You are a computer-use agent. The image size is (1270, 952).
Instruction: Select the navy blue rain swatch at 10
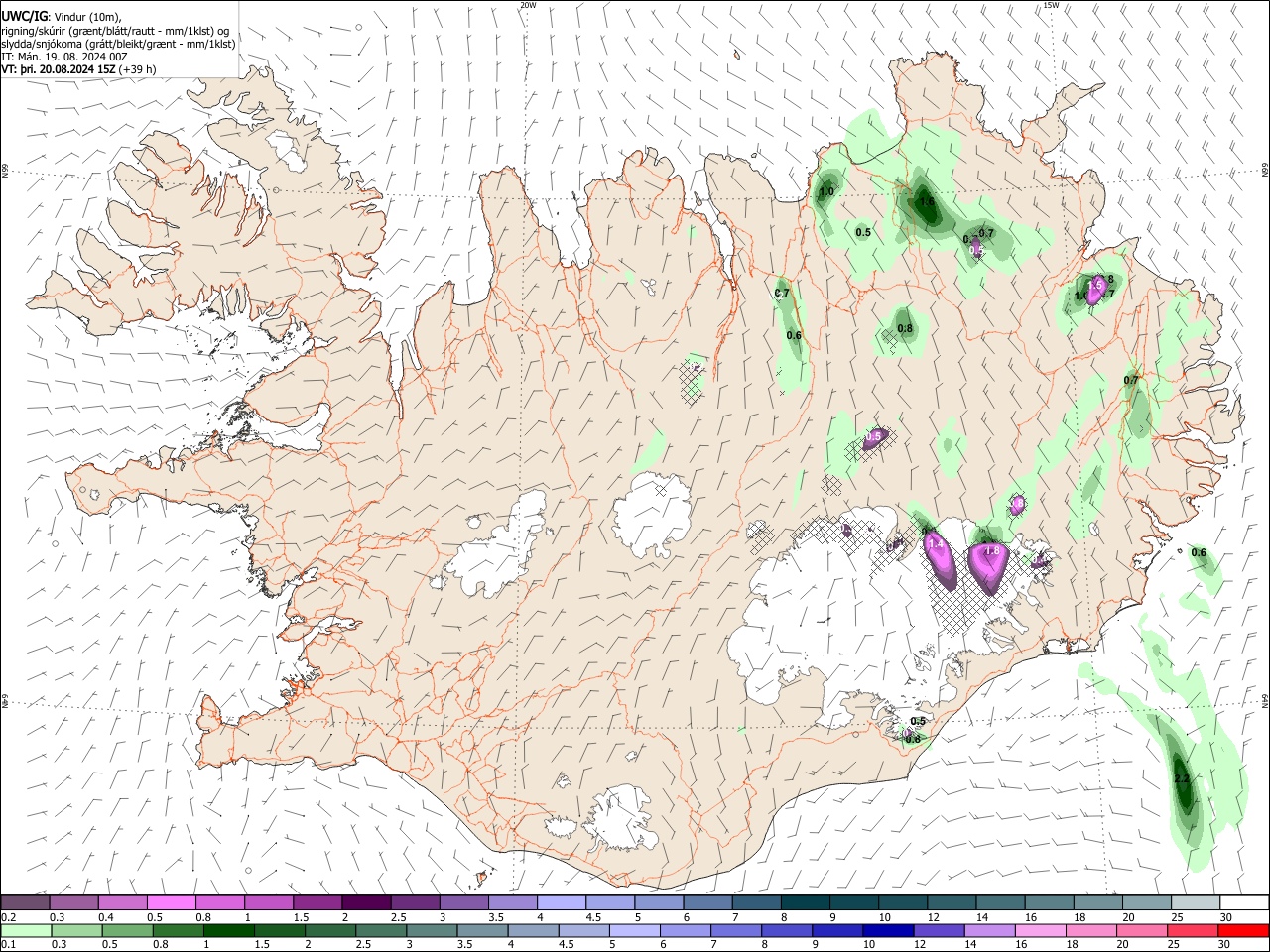887,930
